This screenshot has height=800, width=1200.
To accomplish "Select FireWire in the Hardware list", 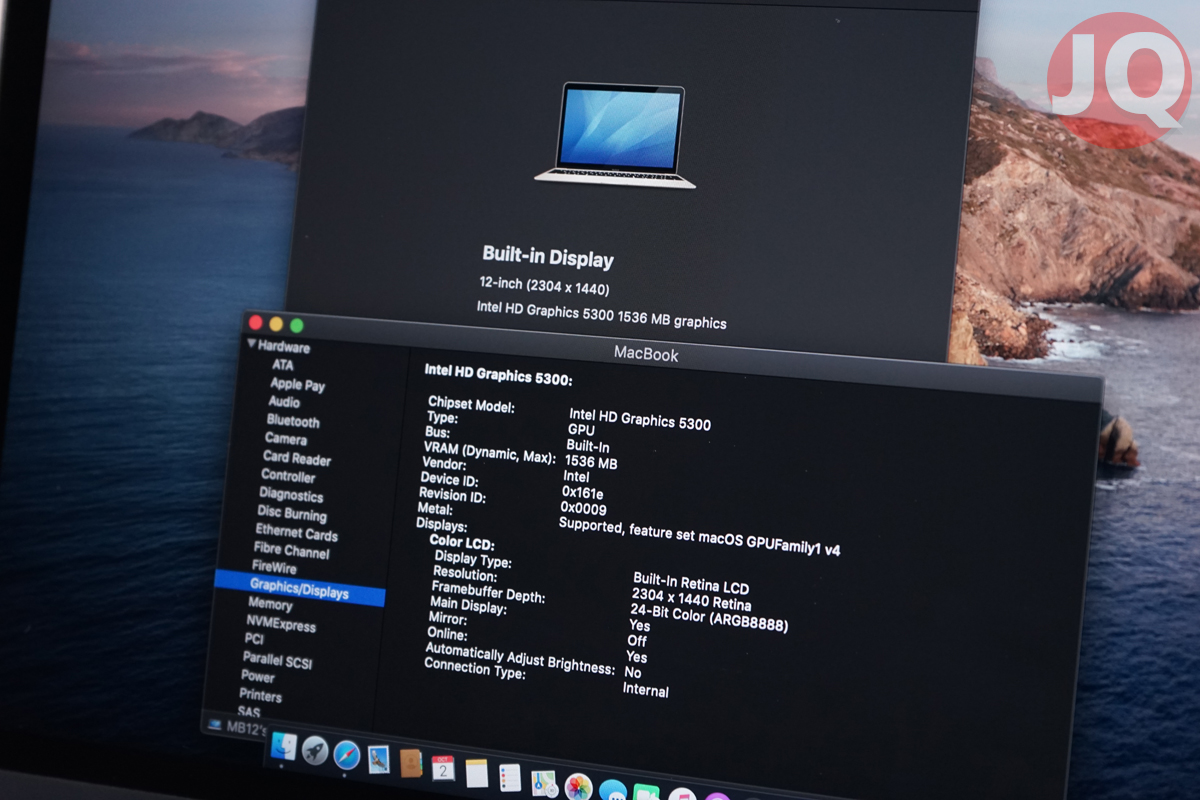I will [276, 569].
